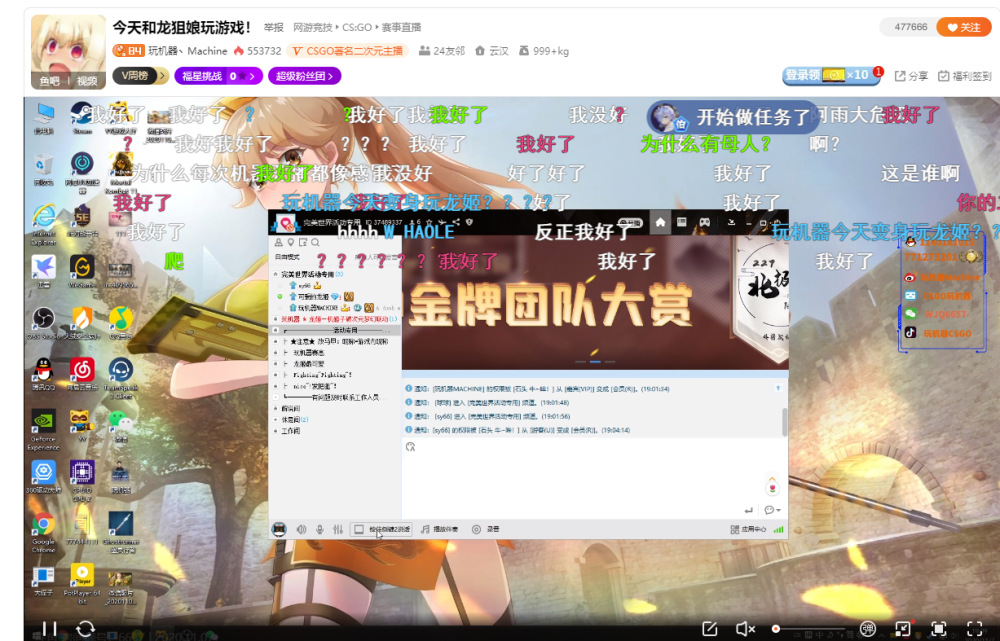The image size is (1000, 641).
Task: Launch Google Chrome from the desktop
Action: pyautogui.click(x=42, y=523)
